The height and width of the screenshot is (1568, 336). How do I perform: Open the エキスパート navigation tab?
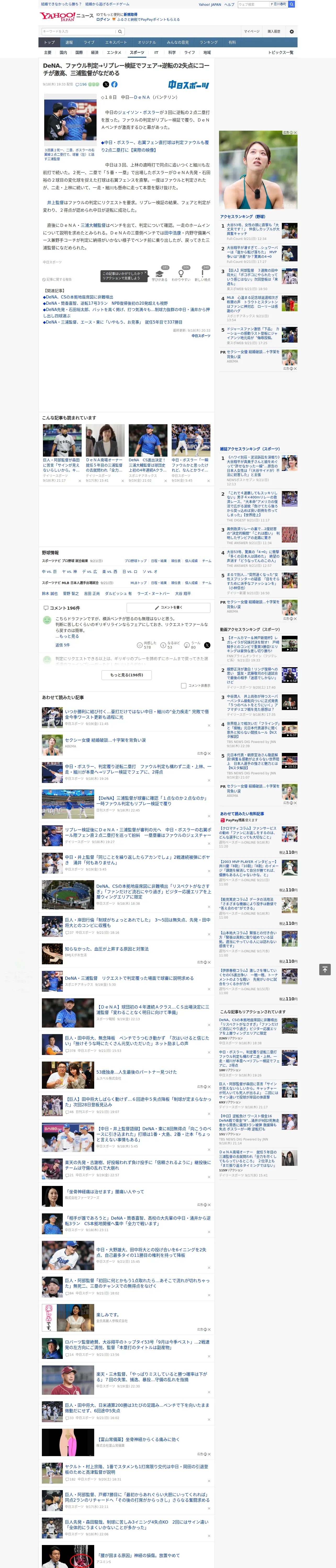click(116, 43)
